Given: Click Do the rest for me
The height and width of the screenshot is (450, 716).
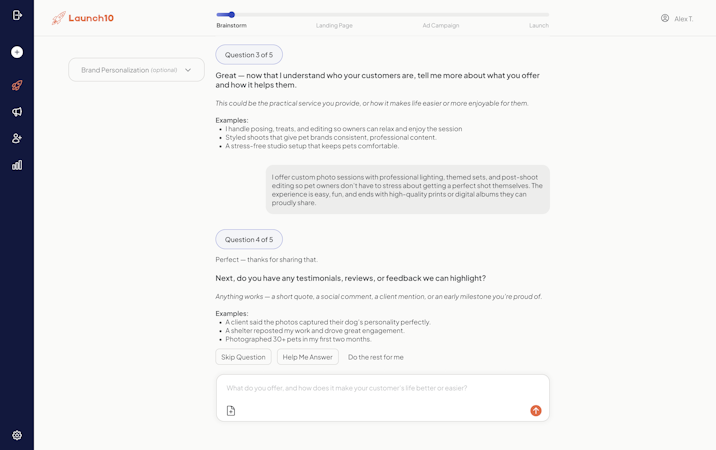Looking at the screenshot, I should [376, 357].
